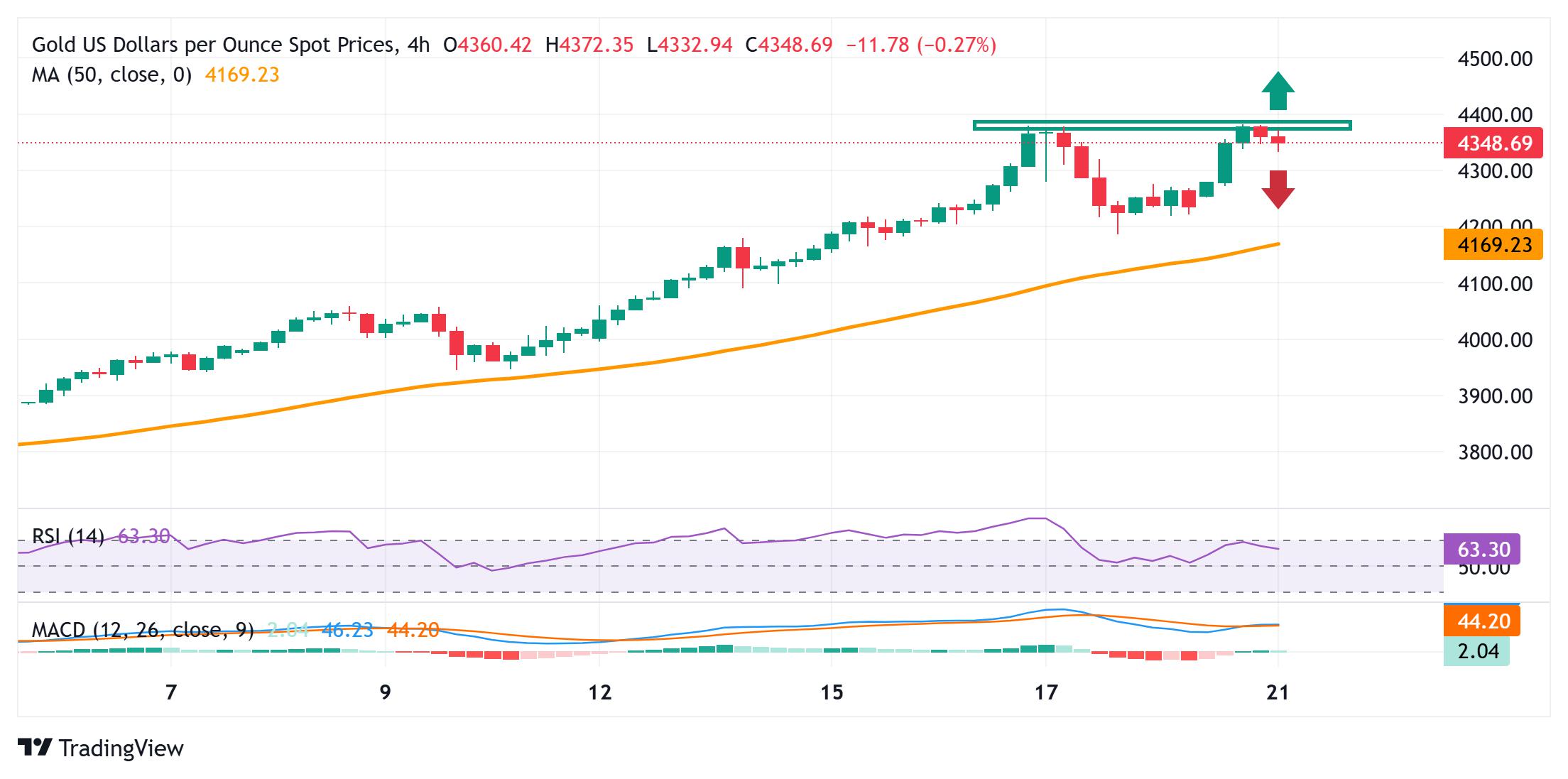Click the Gold Spot Prices chart title

tap(213, 45)
